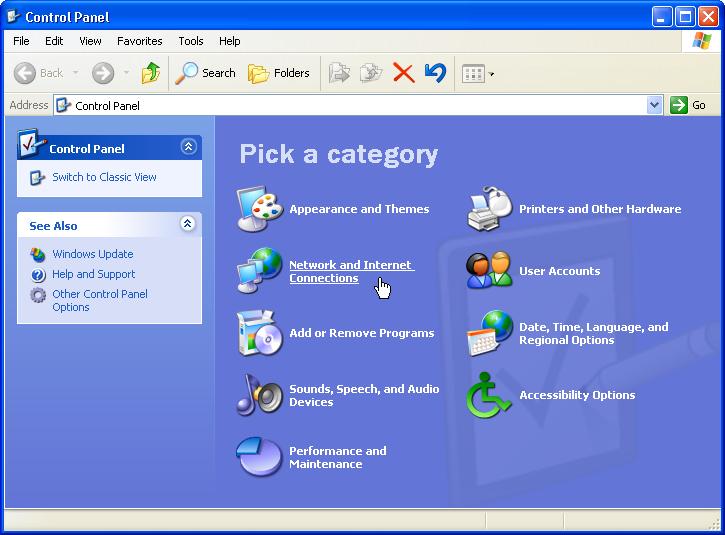Open the Performance and Maintenance pie chart icon
Screen dimensions: 725x535
point(259,456)
